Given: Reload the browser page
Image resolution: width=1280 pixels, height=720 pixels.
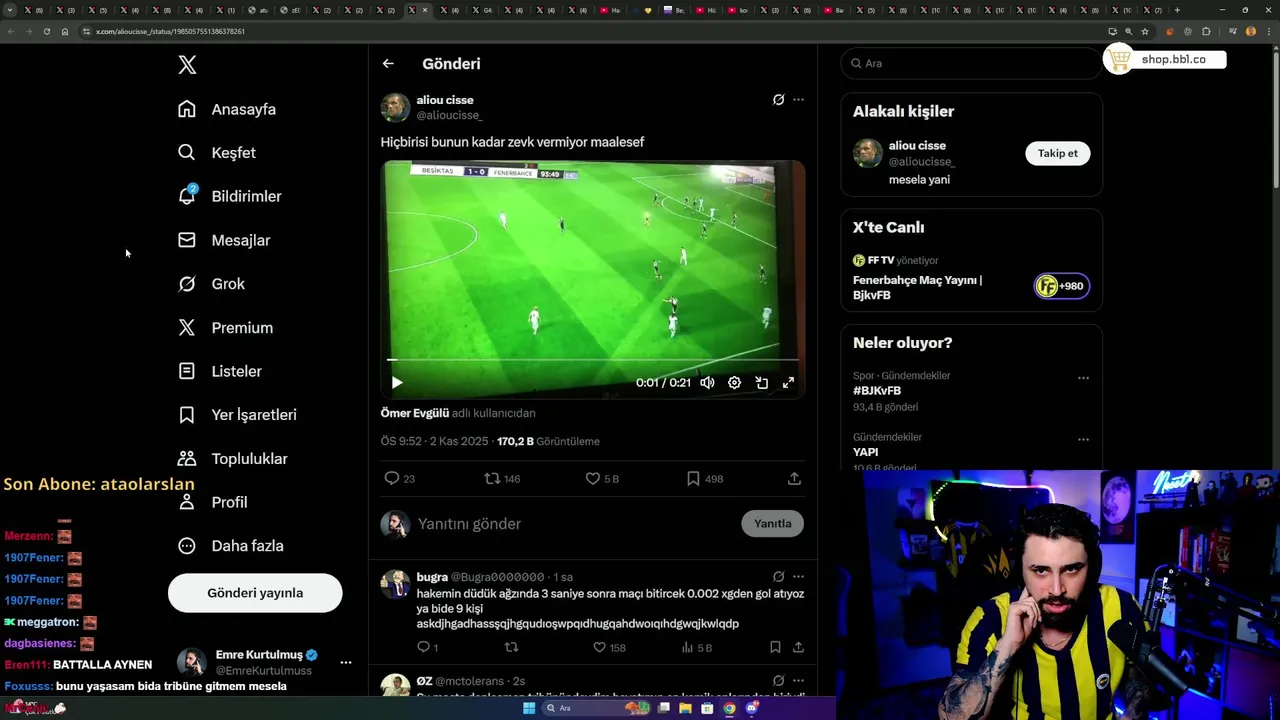Looking at the screenshot, I should tap(46, 31).
